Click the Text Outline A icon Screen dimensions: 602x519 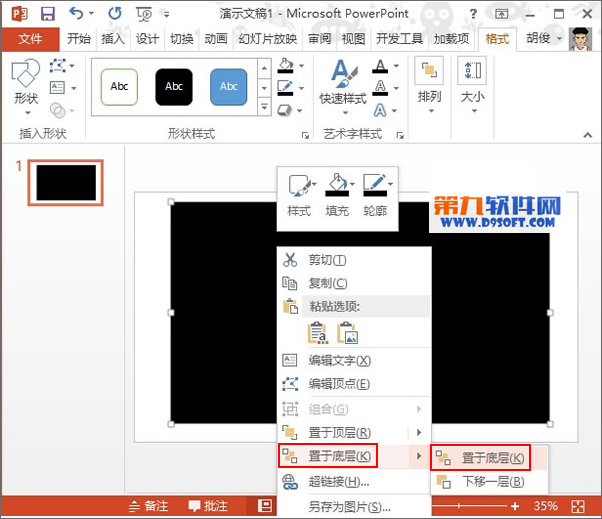380,88
